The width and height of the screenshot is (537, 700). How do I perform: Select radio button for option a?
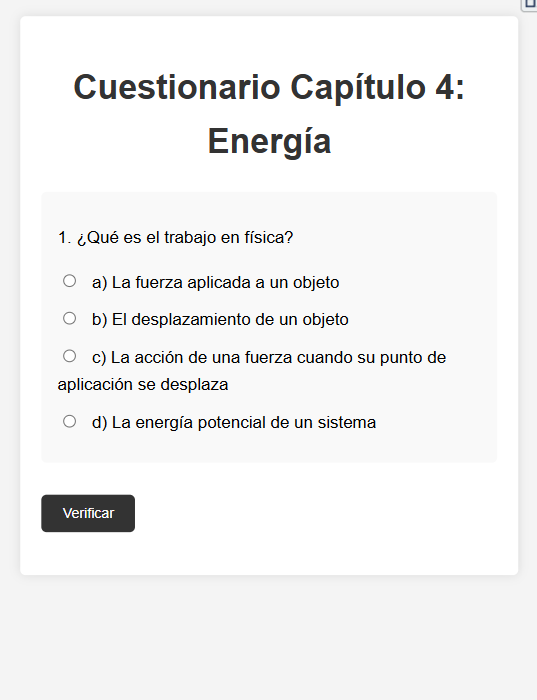69,281
